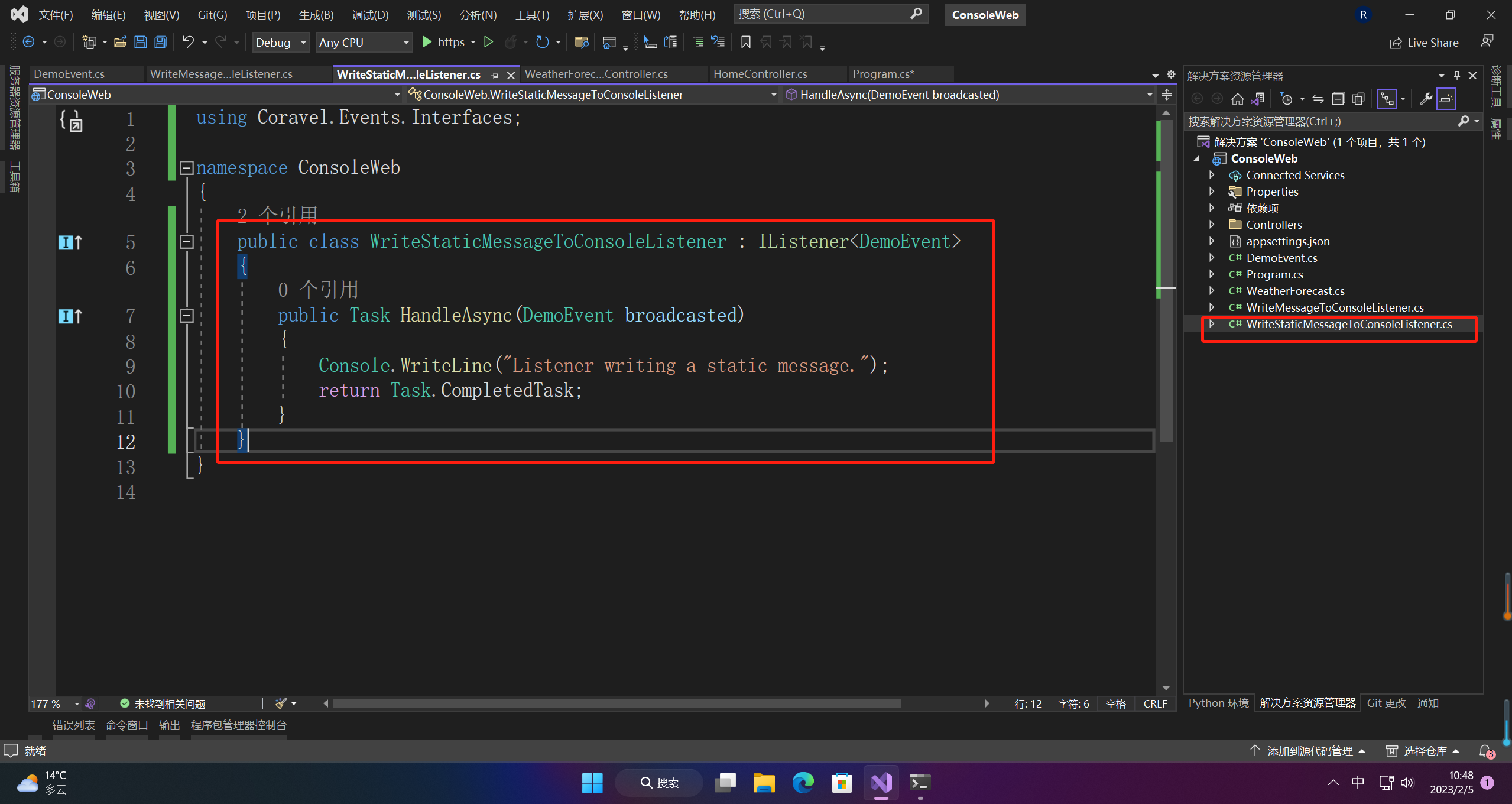Viewport: 1512px width, 804px height.
Task: Click the Home icon in Solution Explorer
Action: tap(1237, 99)
